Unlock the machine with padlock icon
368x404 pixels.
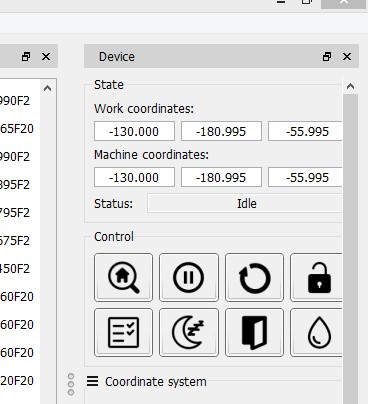[316, 277]
